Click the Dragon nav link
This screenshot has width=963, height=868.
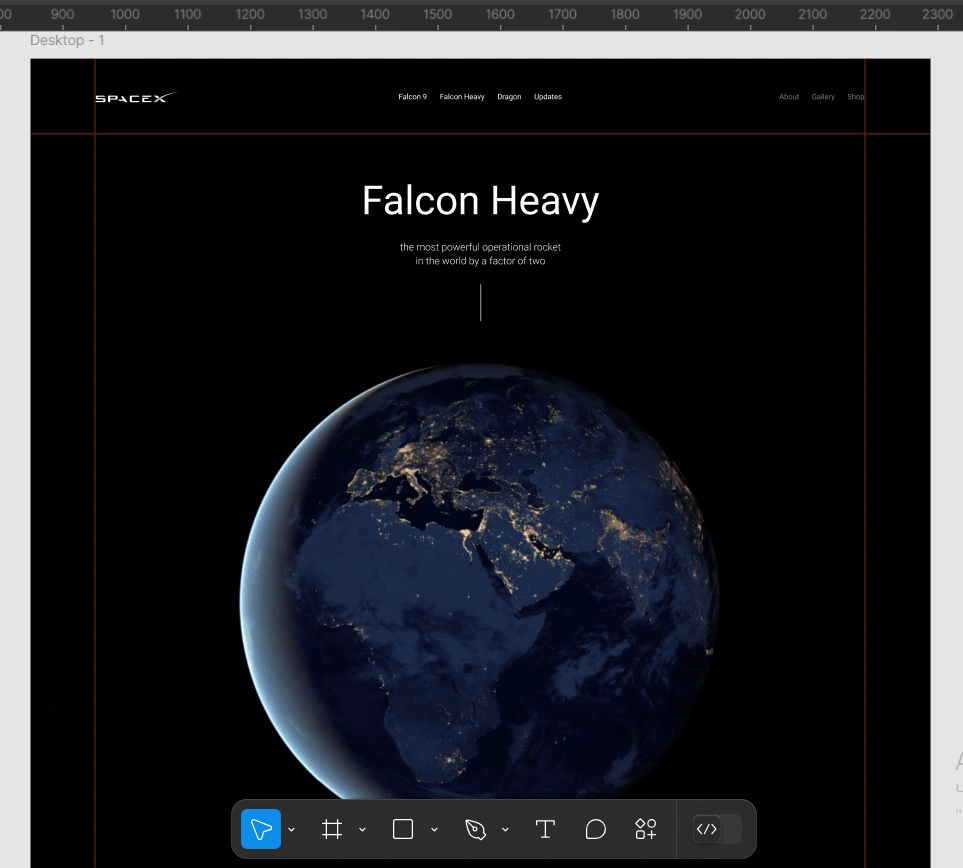coord(509,96)
